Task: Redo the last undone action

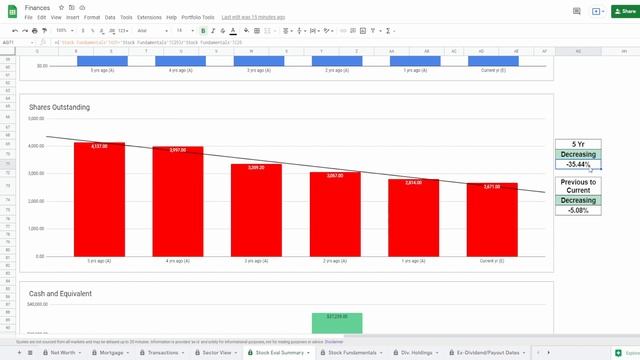Action: click(25, 31)
